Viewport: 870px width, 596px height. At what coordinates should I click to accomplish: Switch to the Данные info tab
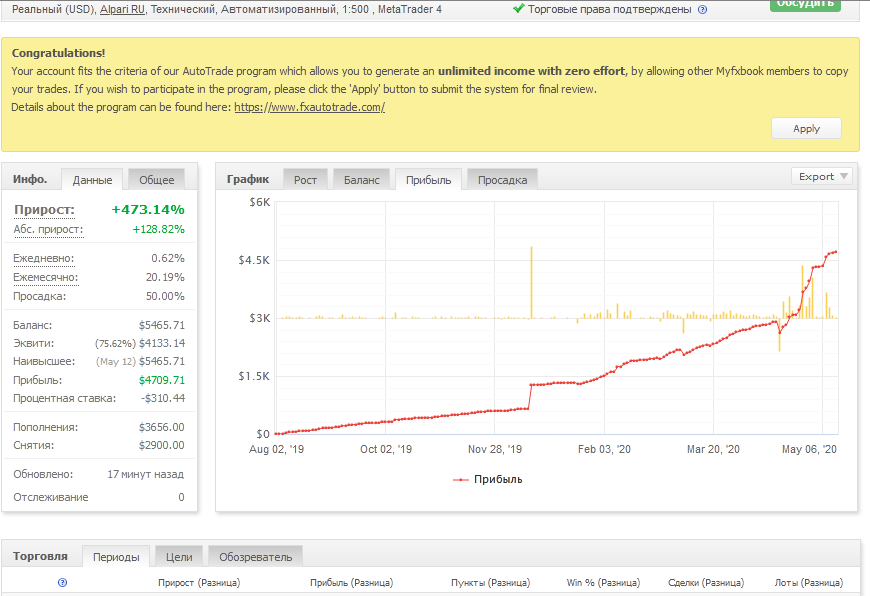[92, 180]
